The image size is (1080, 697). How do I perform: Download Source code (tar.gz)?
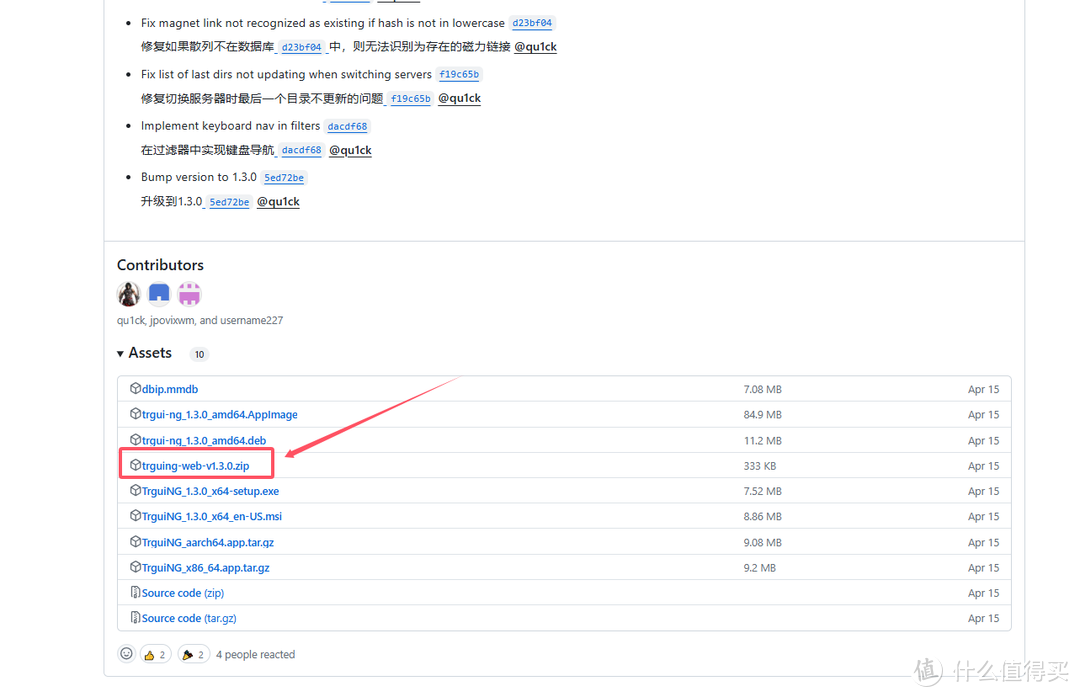coord(188,618)
